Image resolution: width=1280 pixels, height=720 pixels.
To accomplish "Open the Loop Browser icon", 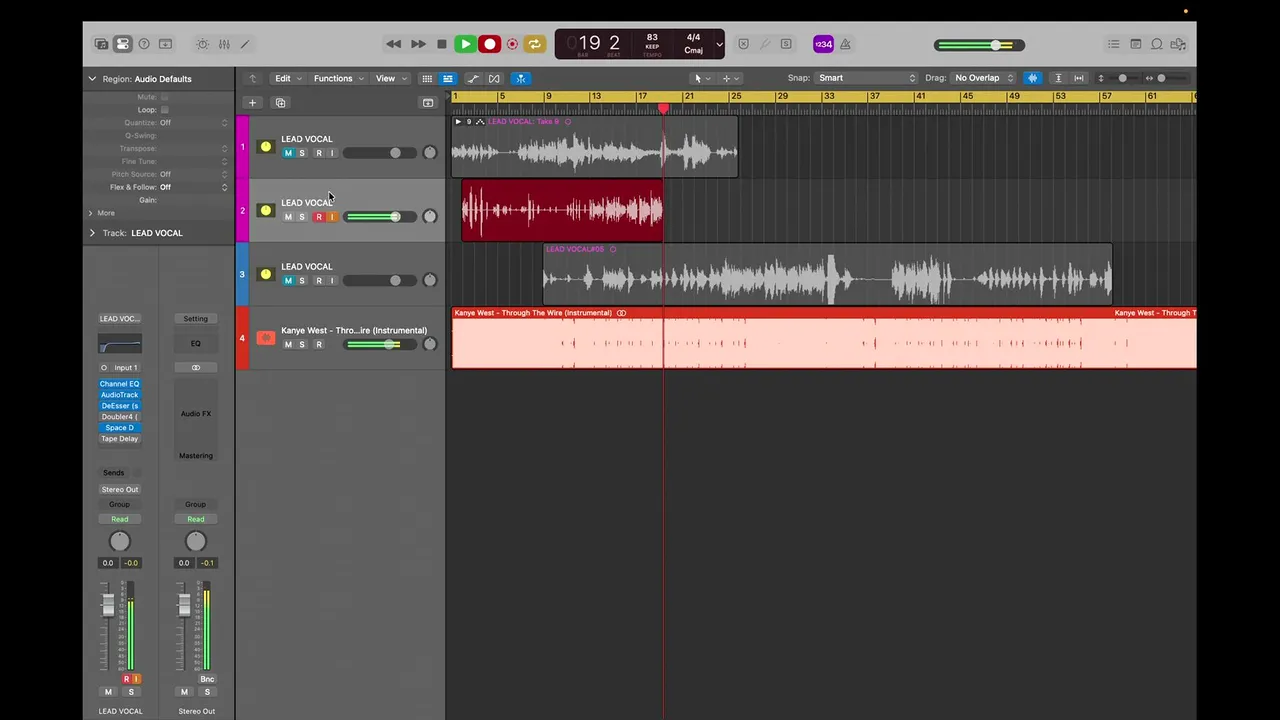I will (1157, 44).
